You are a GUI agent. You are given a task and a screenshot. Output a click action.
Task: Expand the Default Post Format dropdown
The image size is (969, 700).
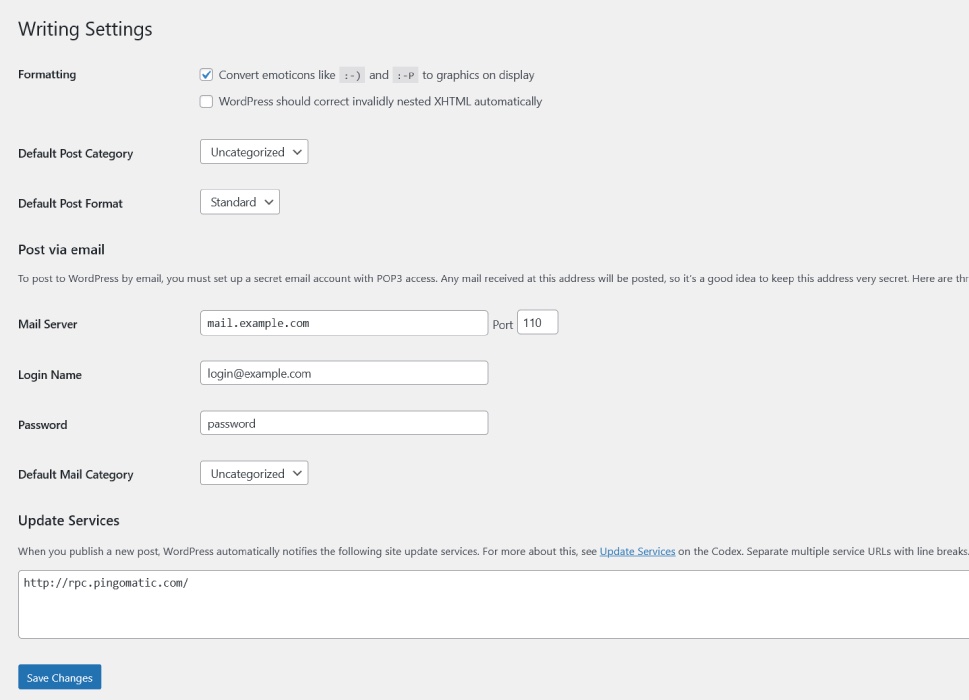240,202
